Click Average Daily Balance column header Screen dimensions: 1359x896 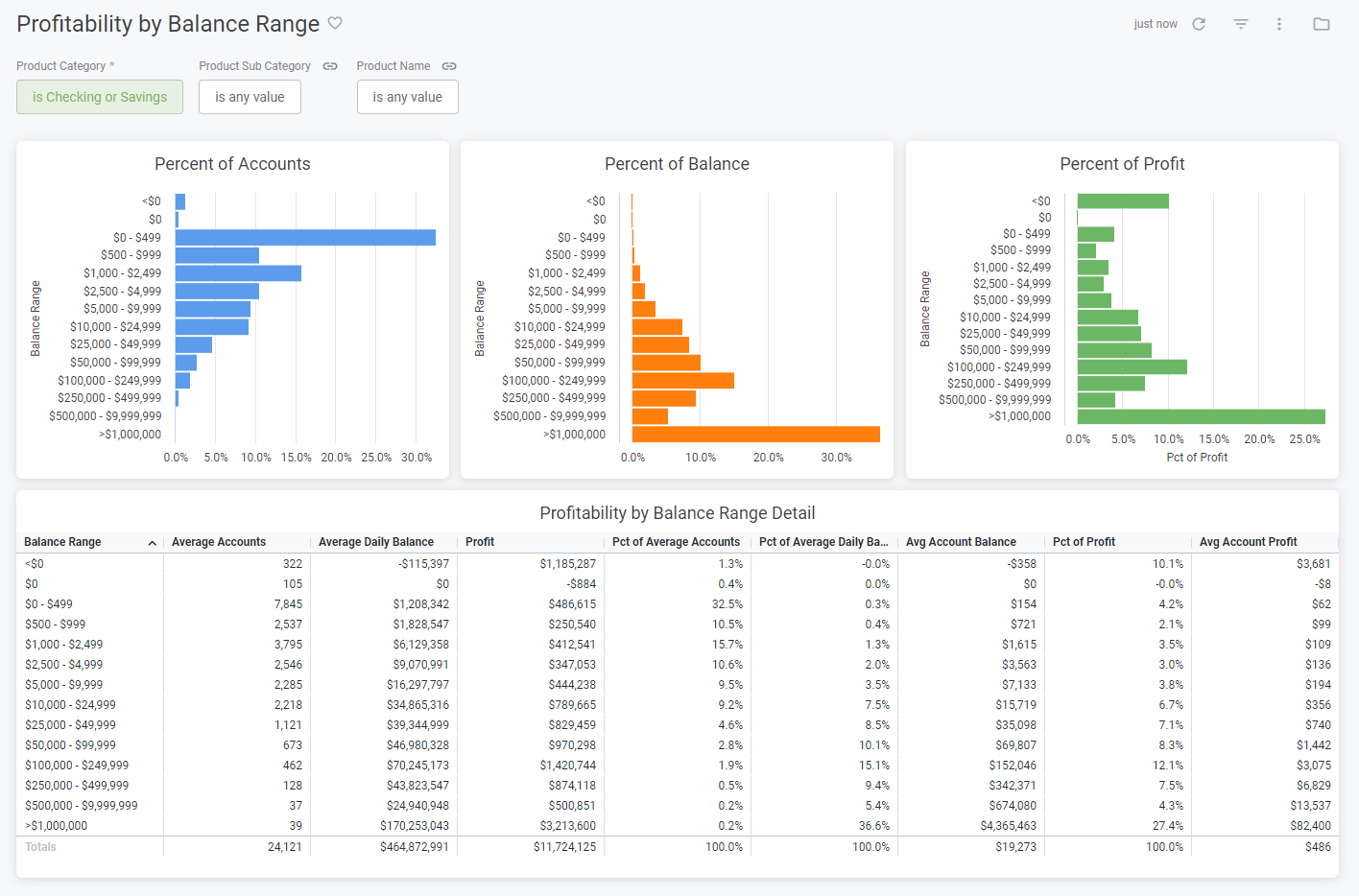coord(376,542)
